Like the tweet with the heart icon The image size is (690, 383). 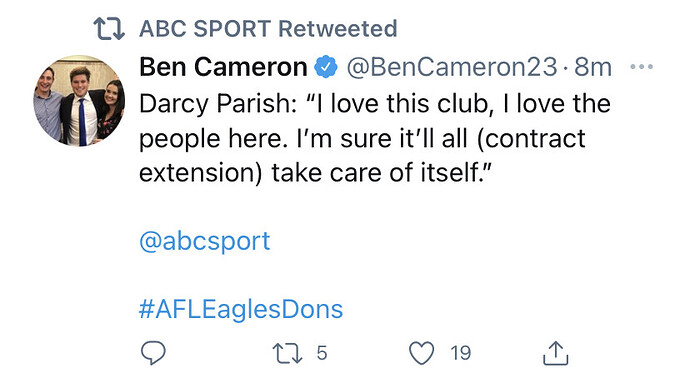422,353
